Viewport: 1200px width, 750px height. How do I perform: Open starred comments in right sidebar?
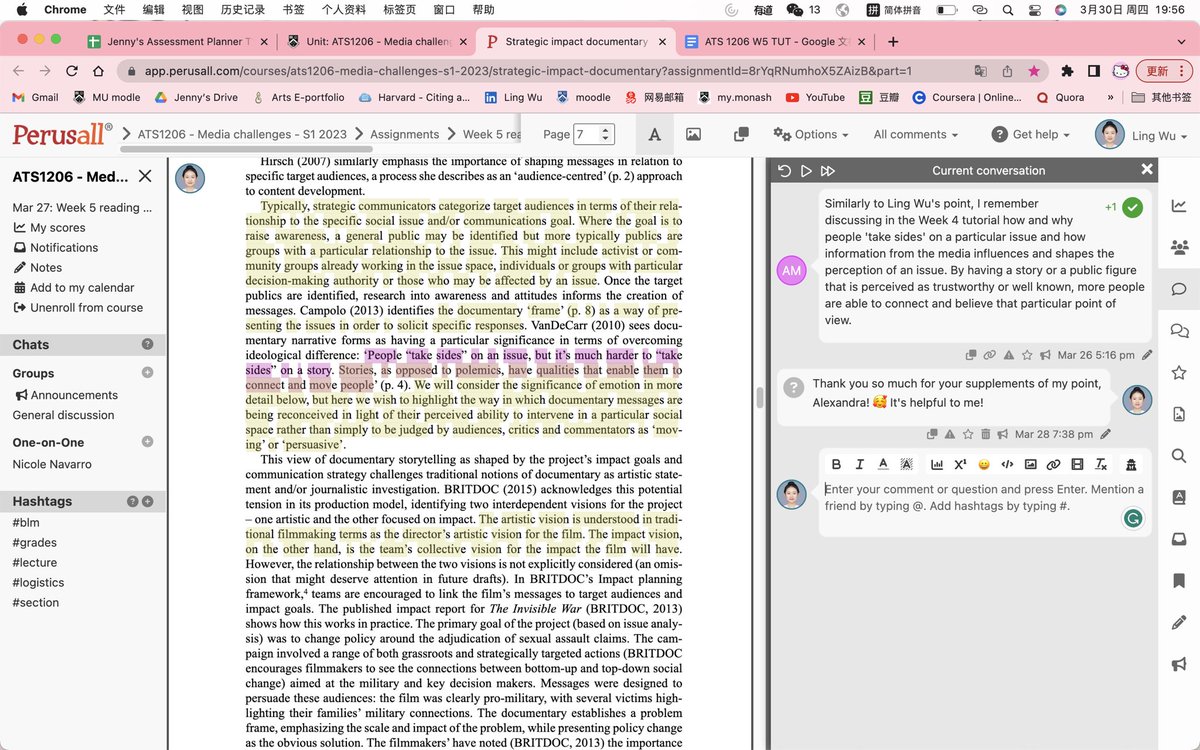pos(1179,373)
